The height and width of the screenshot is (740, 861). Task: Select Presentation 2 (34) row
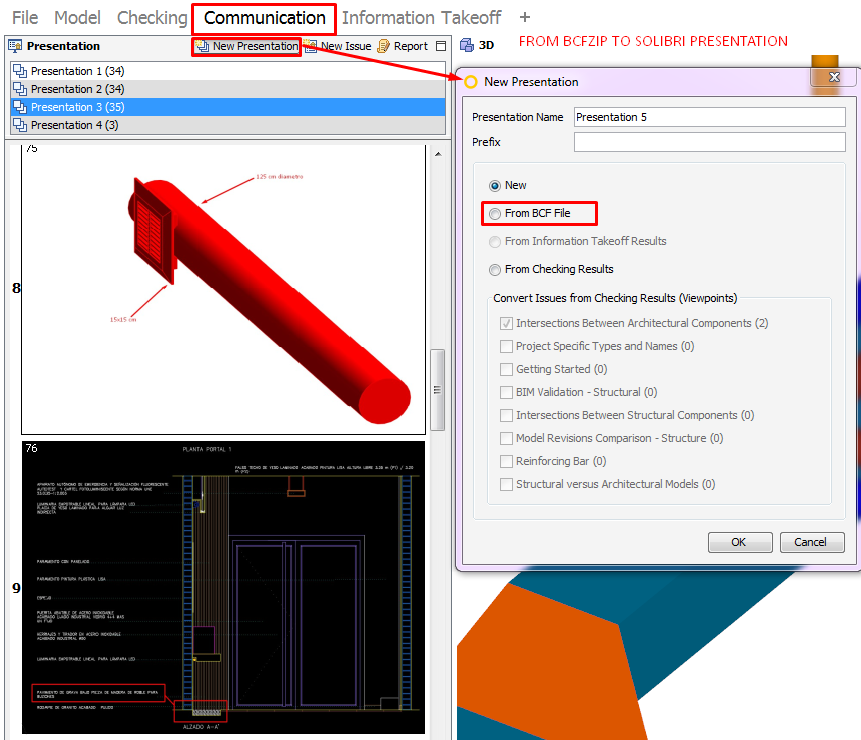[228, 89]
